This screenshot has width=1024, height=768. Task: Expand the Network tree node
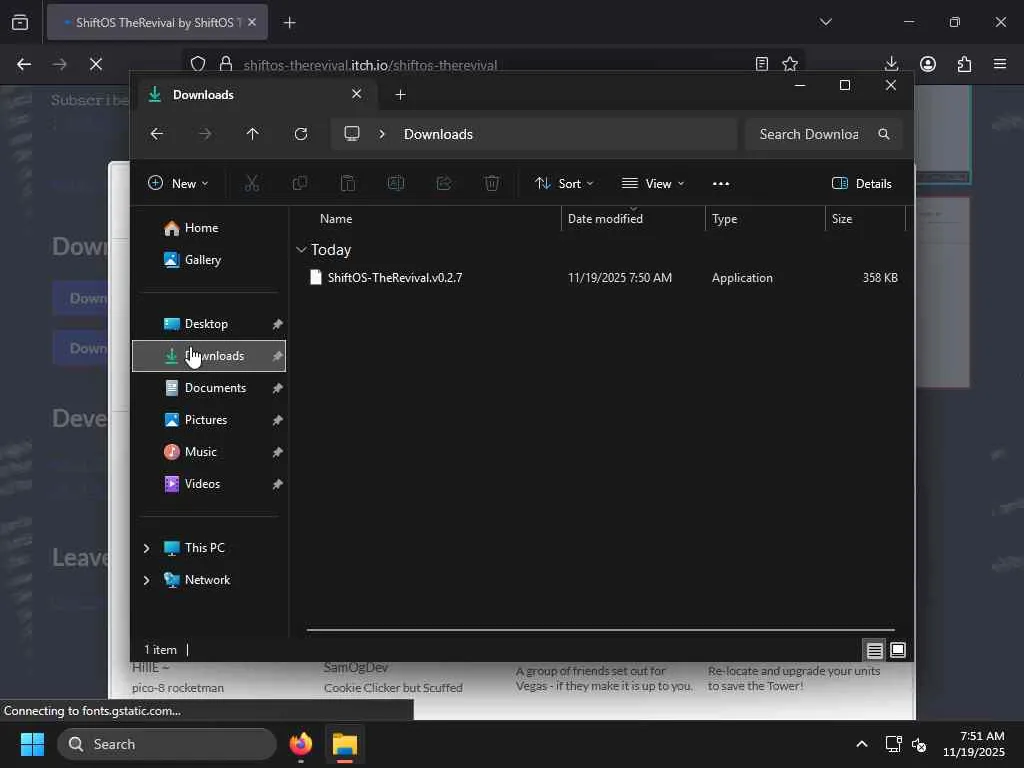click(x=146, y=580)
